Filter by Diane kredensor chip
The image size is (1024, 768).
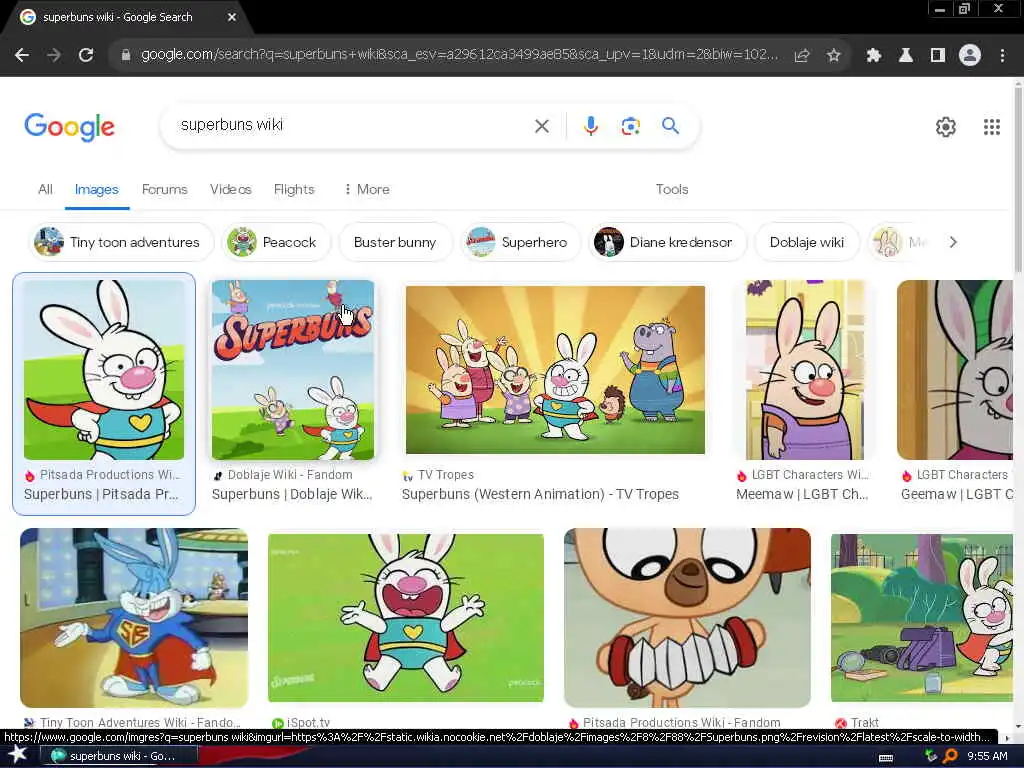pos(667,242)
